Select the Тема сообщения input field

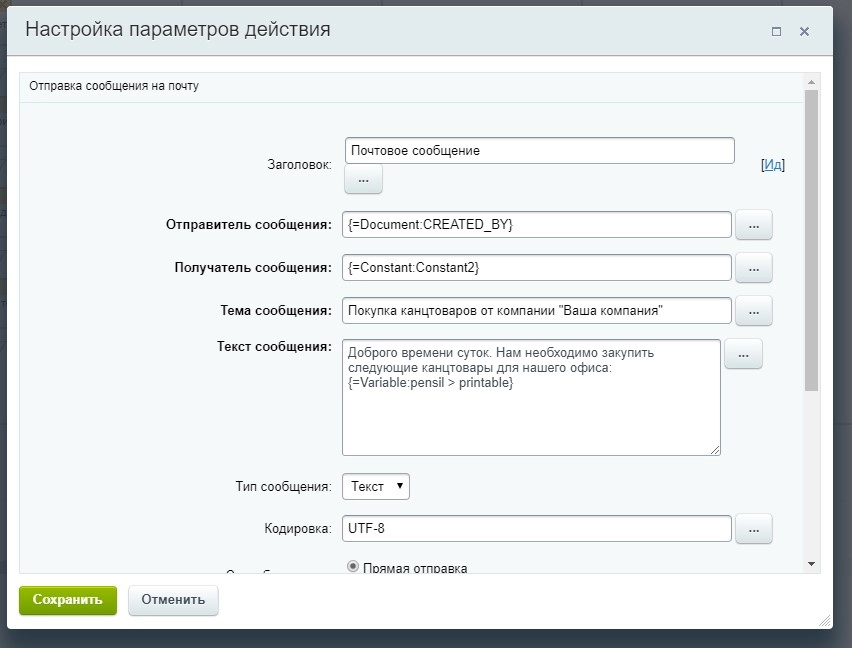tap(537, 310)
